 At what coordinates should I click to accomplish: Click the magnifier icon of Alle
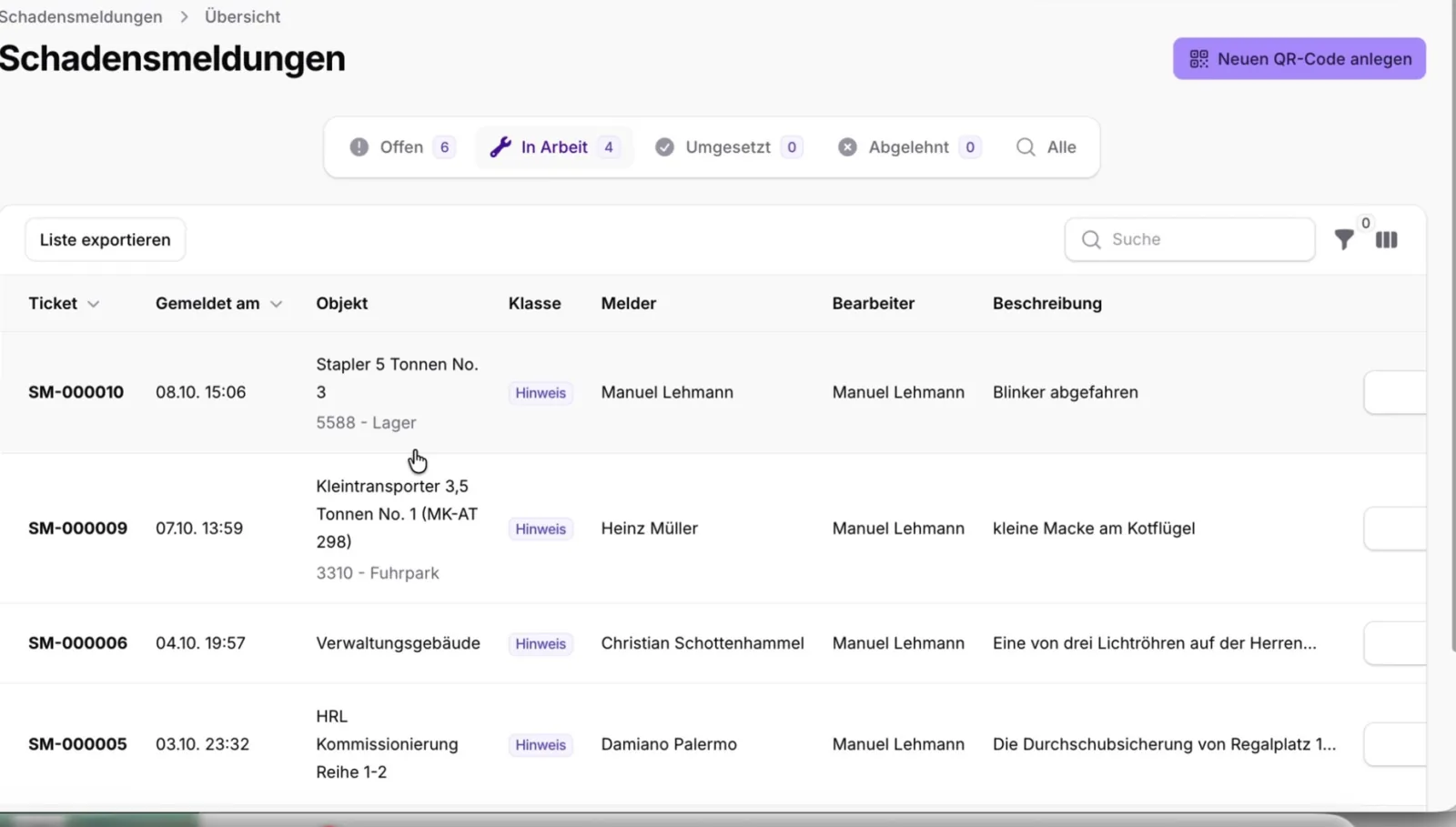click(x=1026, y=147)
